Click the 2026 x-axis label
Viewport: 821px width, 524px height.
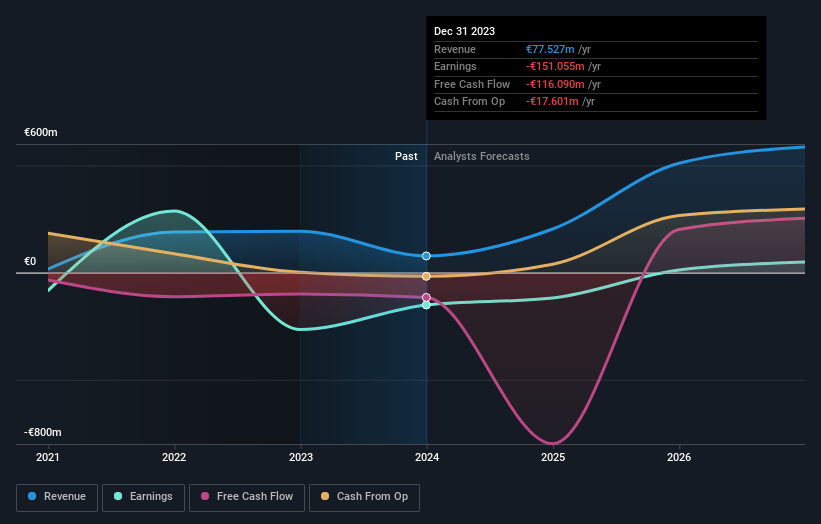[679, 458]
